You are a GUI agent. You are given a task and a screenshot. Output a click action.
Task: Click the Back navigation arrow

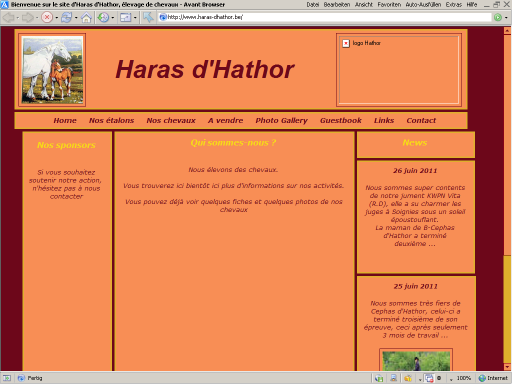pyautogui.click(x=9, y=17)
